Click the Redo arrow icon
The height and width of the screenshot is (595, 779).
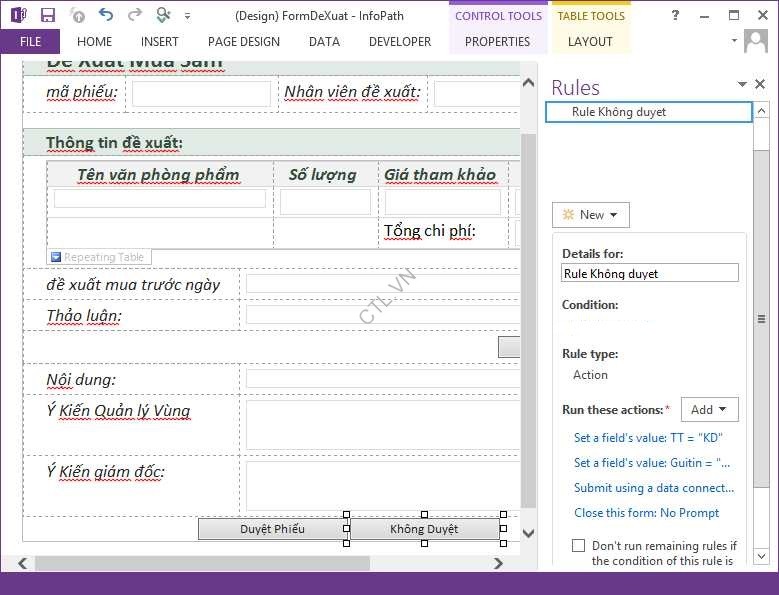coord(134,15)
